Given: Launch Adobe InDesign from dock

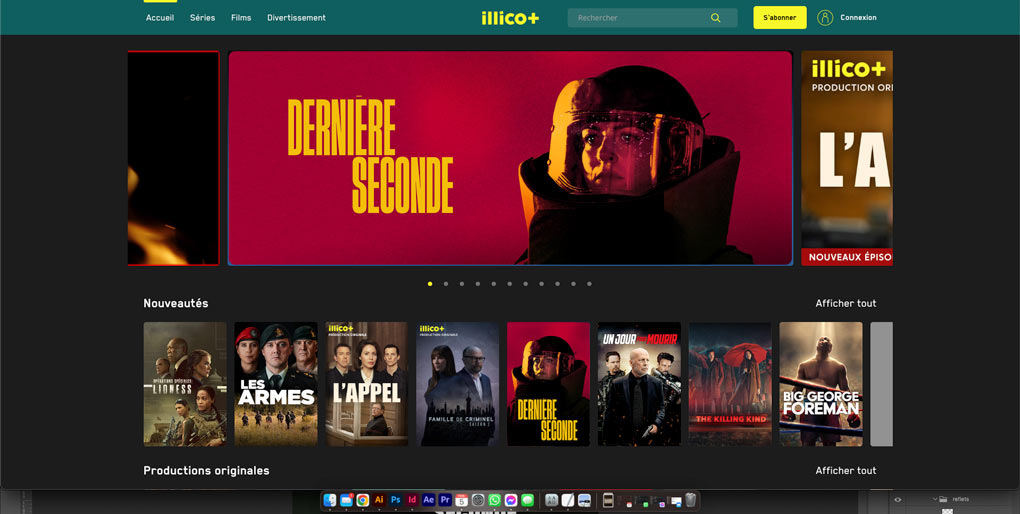Looking at the screenshot, I should tap(412, 500).
